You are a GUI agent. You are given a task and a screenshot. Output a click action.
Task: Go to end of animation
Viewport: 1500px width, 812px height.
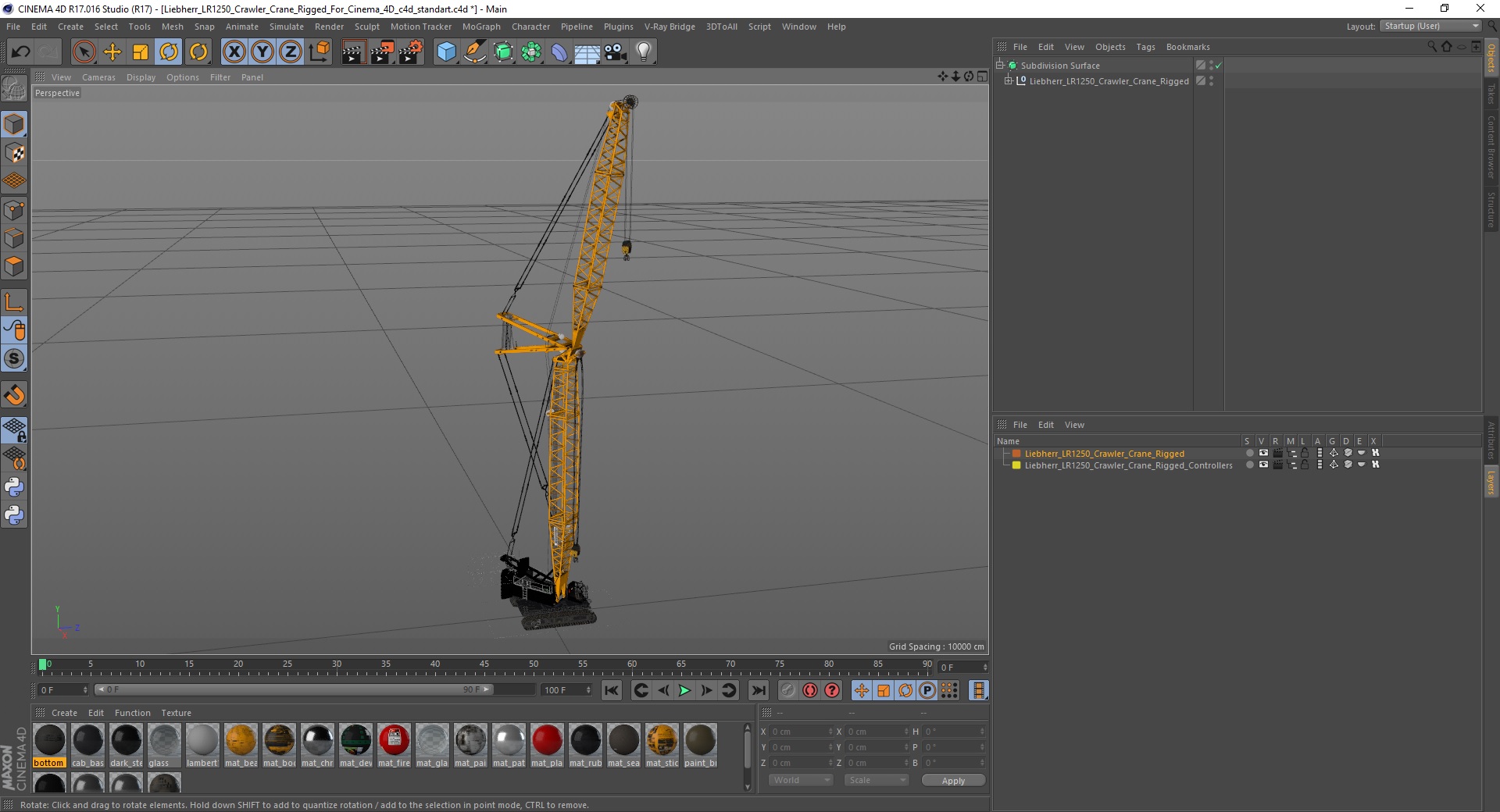point(758,690)
